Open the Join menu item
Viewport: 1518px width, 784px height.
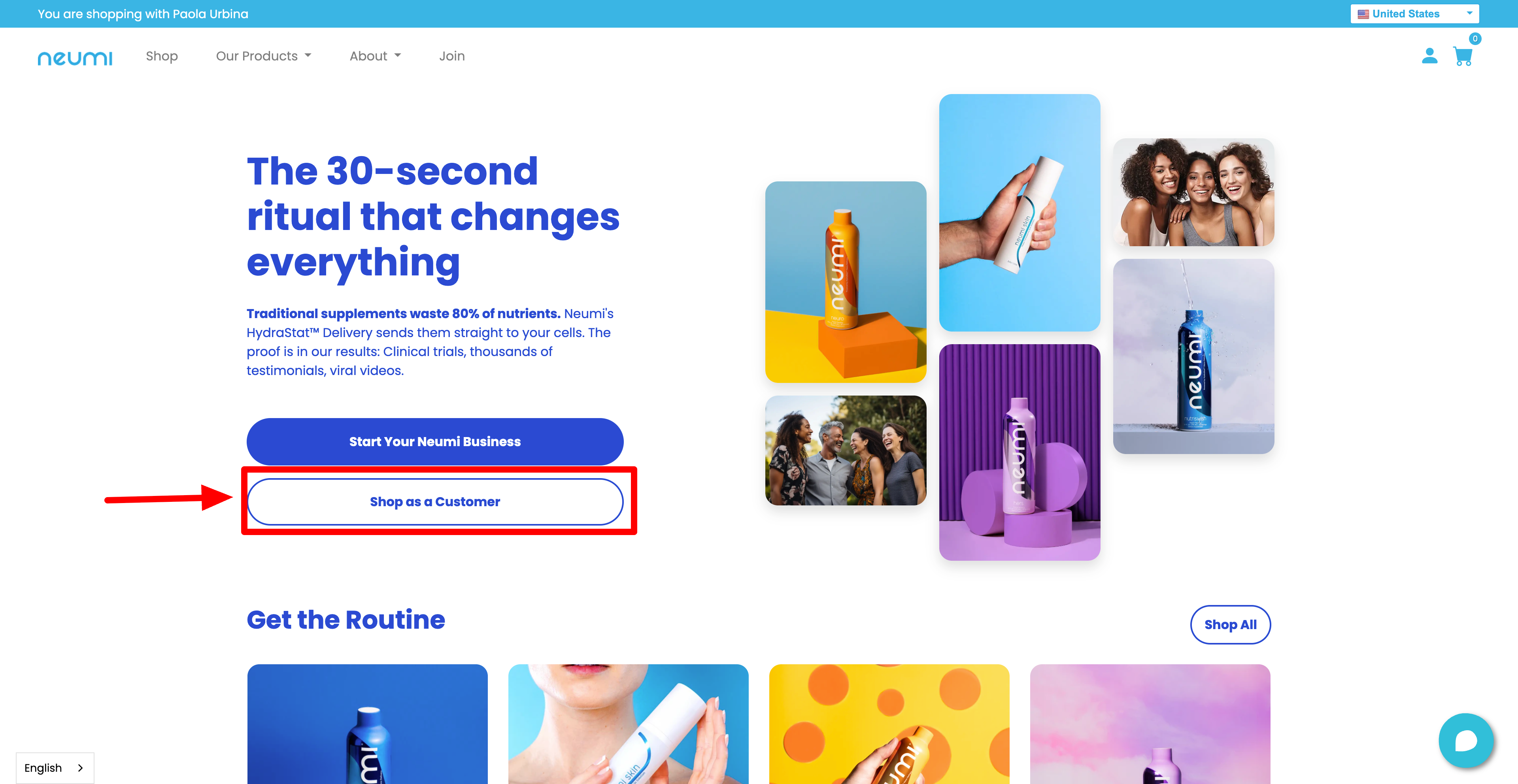click(452, 56)
